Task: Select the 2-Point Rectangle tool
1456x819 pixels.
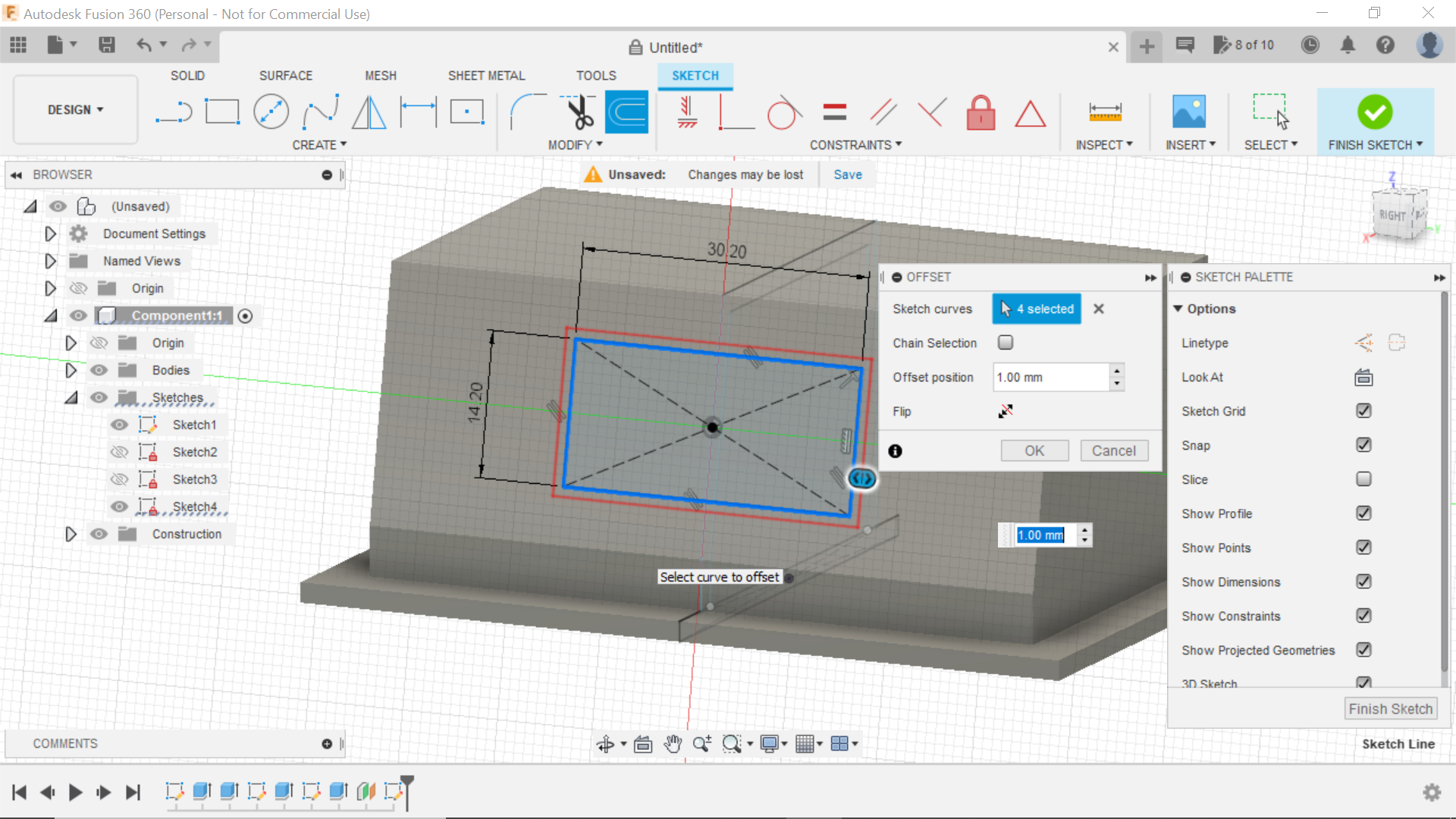Action: coord(222,111)
